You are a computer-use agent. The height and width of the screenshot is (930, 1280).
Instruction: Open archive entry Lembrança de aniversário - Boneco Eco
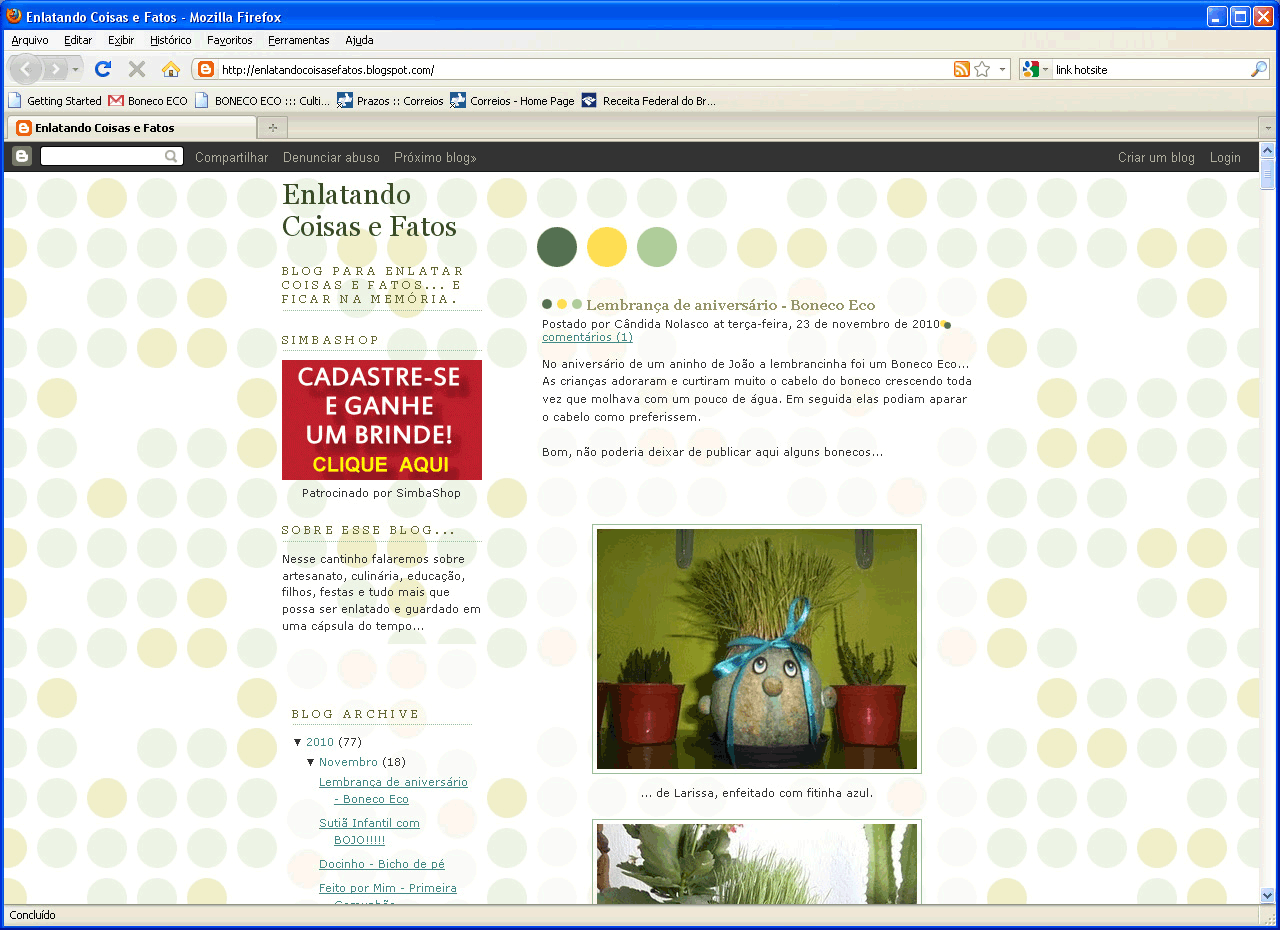[x=393, y=790]
